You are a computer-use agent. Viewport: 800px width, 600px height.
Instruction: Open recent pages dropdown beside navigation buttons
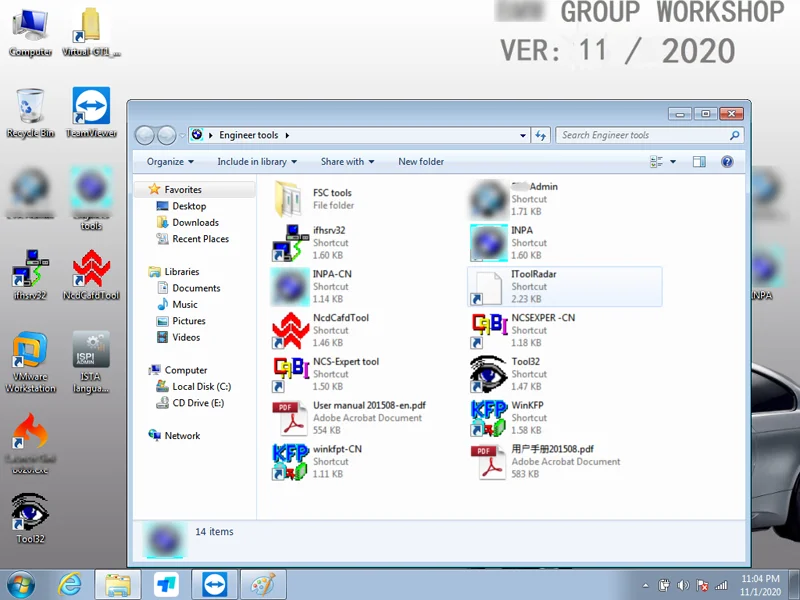pos(182,136)
